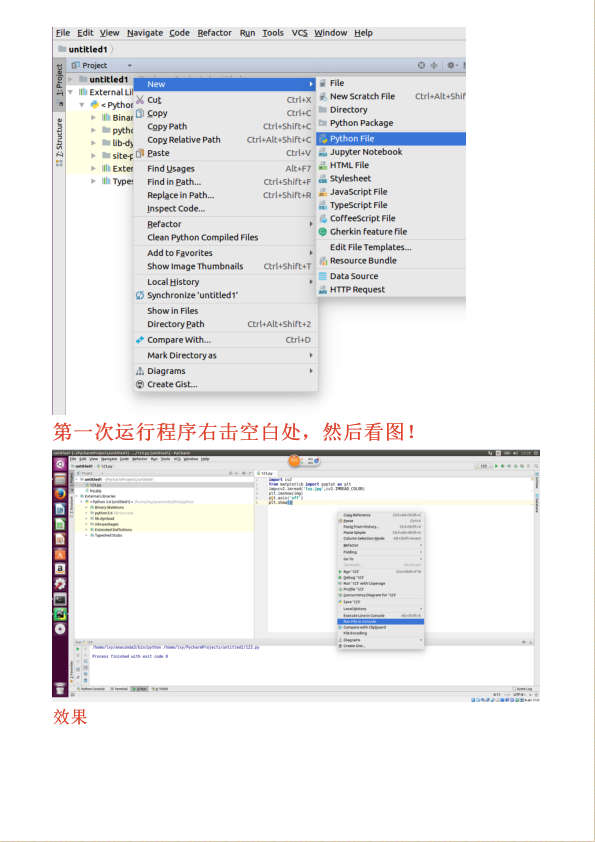Viewport: 595px width, 842px height.
Task: Click the Compare With... arrows icon
Action: [140, 340]
